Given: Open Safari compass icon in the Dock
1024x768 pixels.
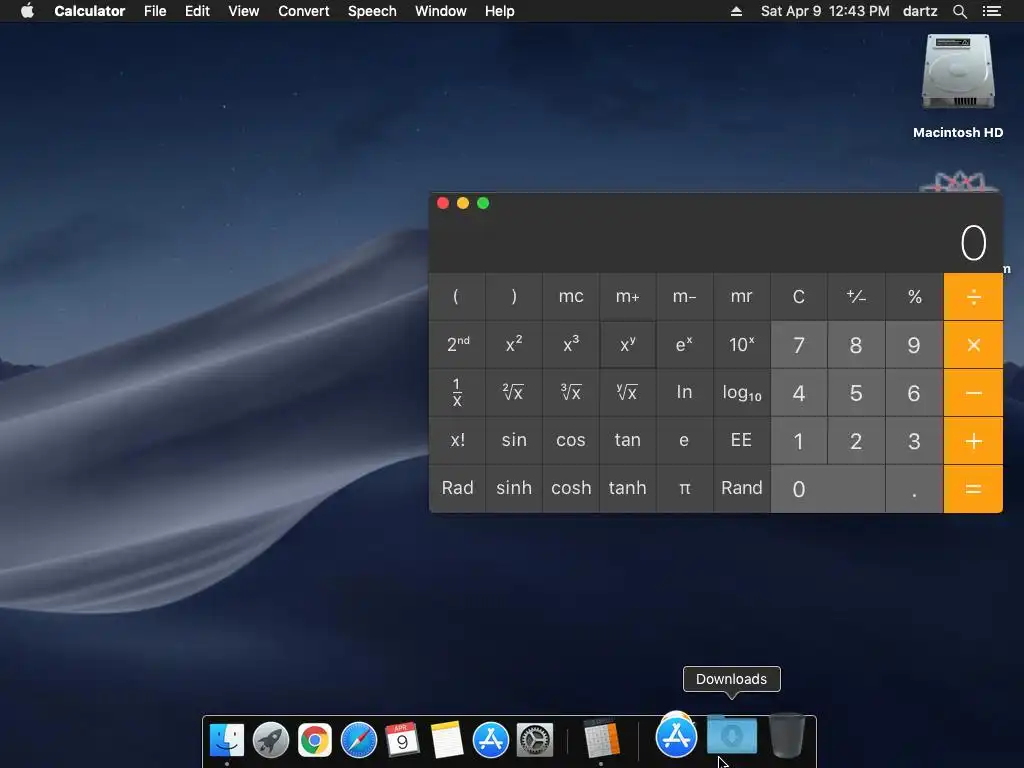Looking at the screenshot, I should pyautogui.click(x=359, y=740).
